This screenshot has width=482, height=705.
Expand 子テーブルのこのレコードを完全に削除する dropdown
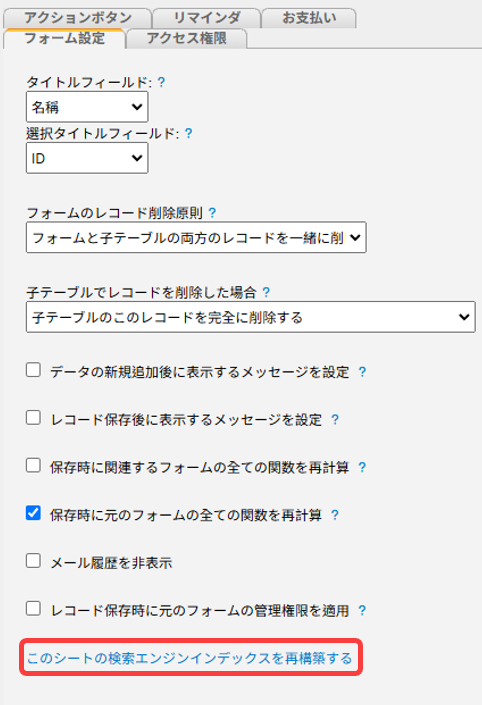(250, 317)
